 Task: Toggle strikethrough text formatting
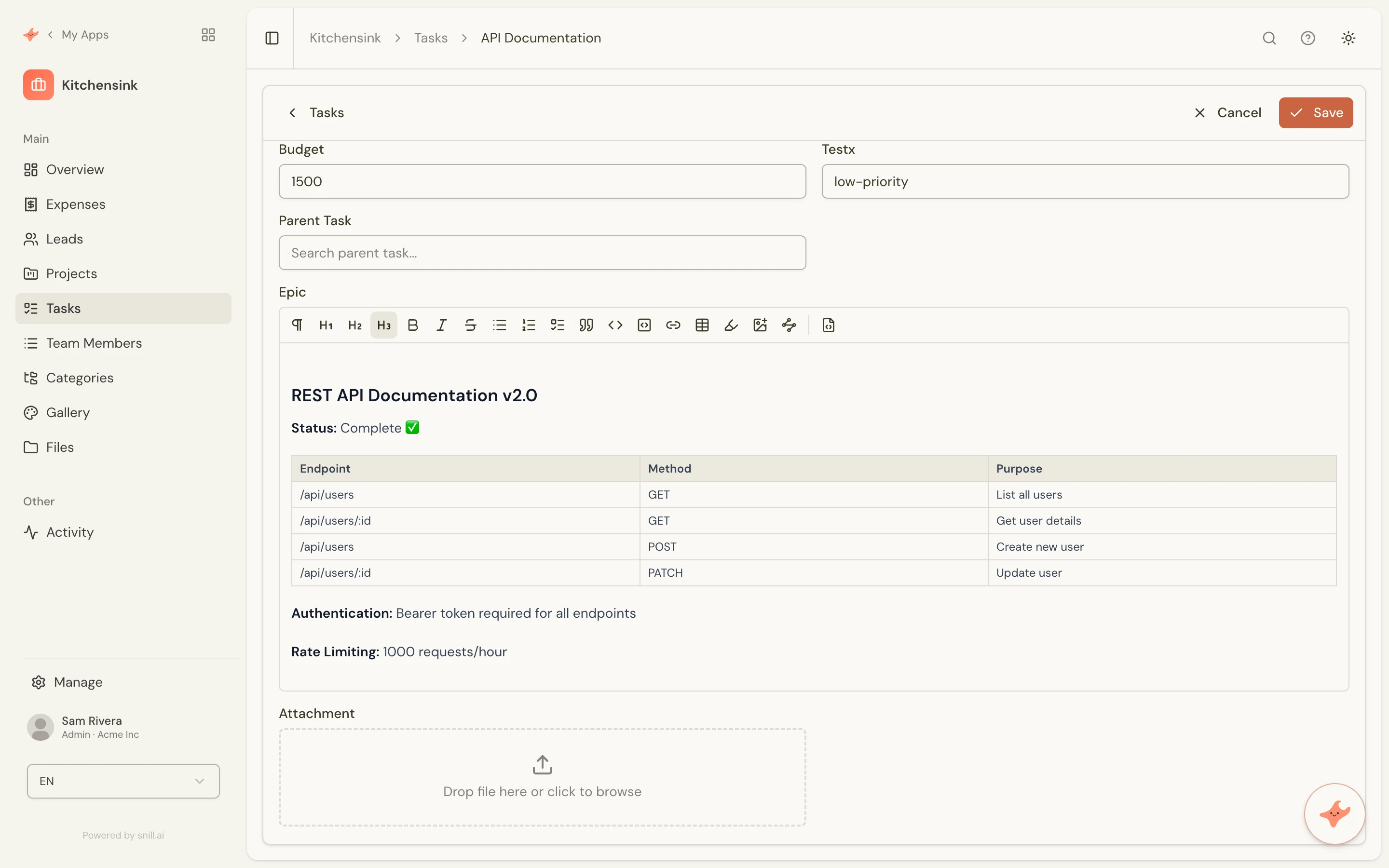pos(471,325)
